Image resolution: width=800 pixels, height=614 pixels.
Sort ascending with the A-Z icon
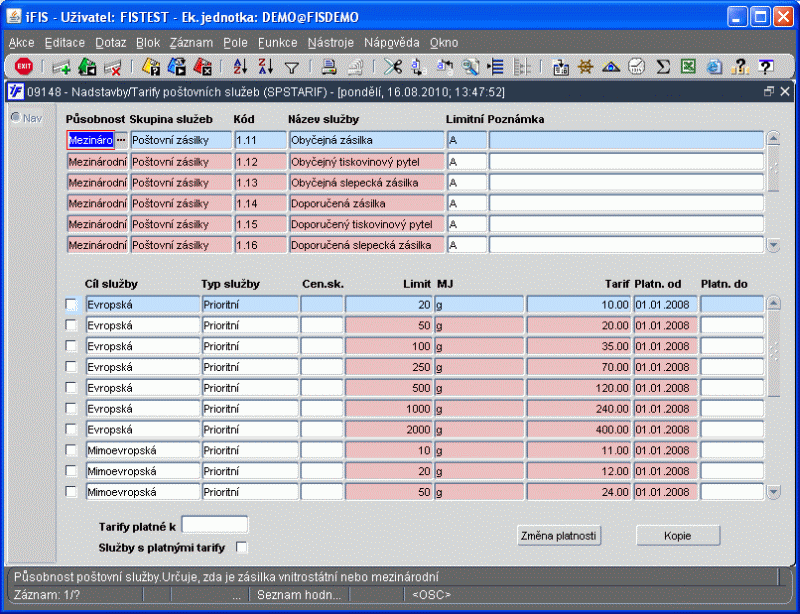(240, 67)
